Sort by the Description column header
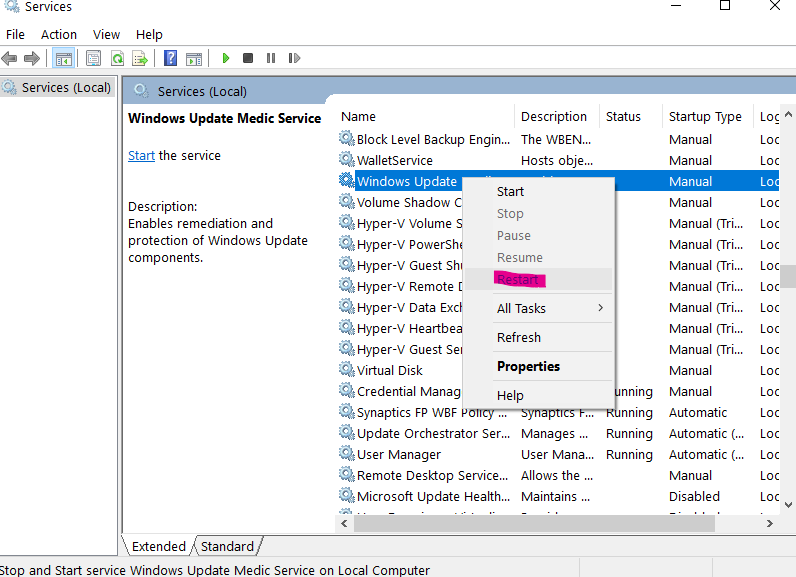This screenshot has width=796, height=577. (x=557, y=116)
